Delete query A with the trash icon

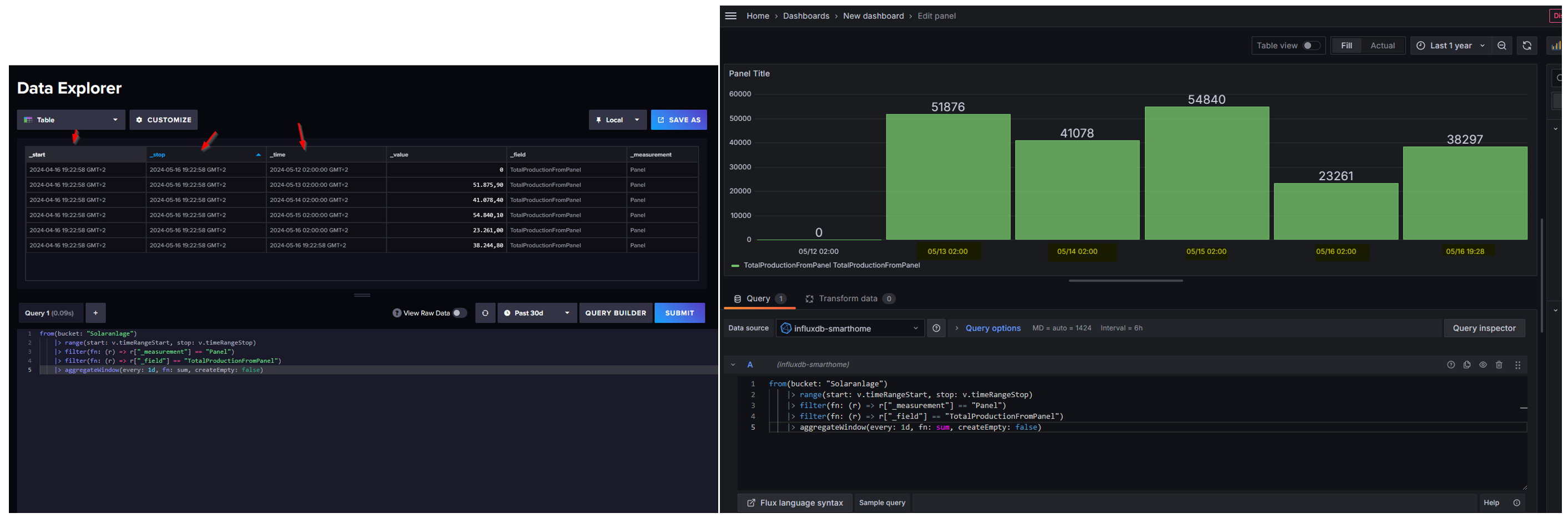(x=1499, y=365)
